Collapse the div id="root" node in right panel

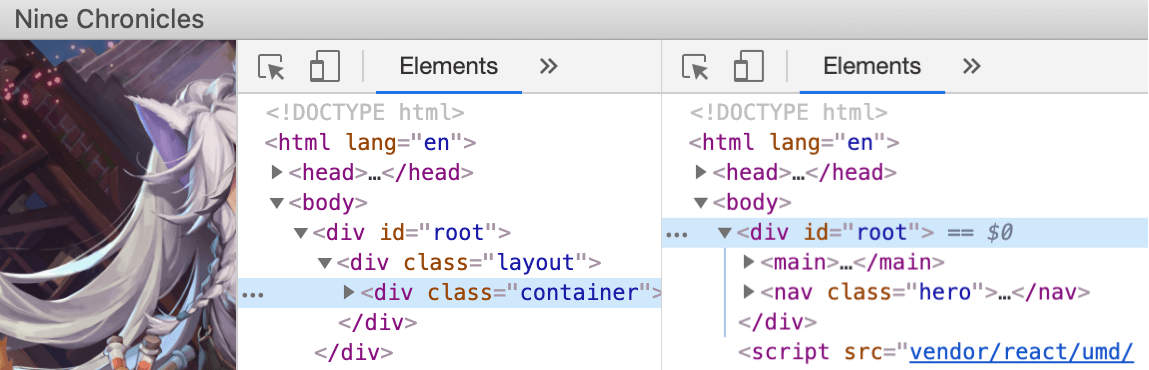click(725, 233)
